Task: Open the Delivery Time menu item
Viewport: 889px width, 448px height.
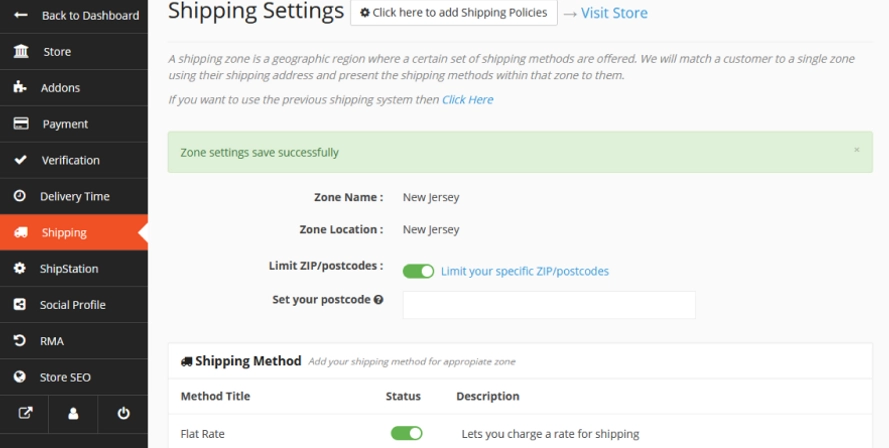Action: pyautogui.click(x=74, y=196)
